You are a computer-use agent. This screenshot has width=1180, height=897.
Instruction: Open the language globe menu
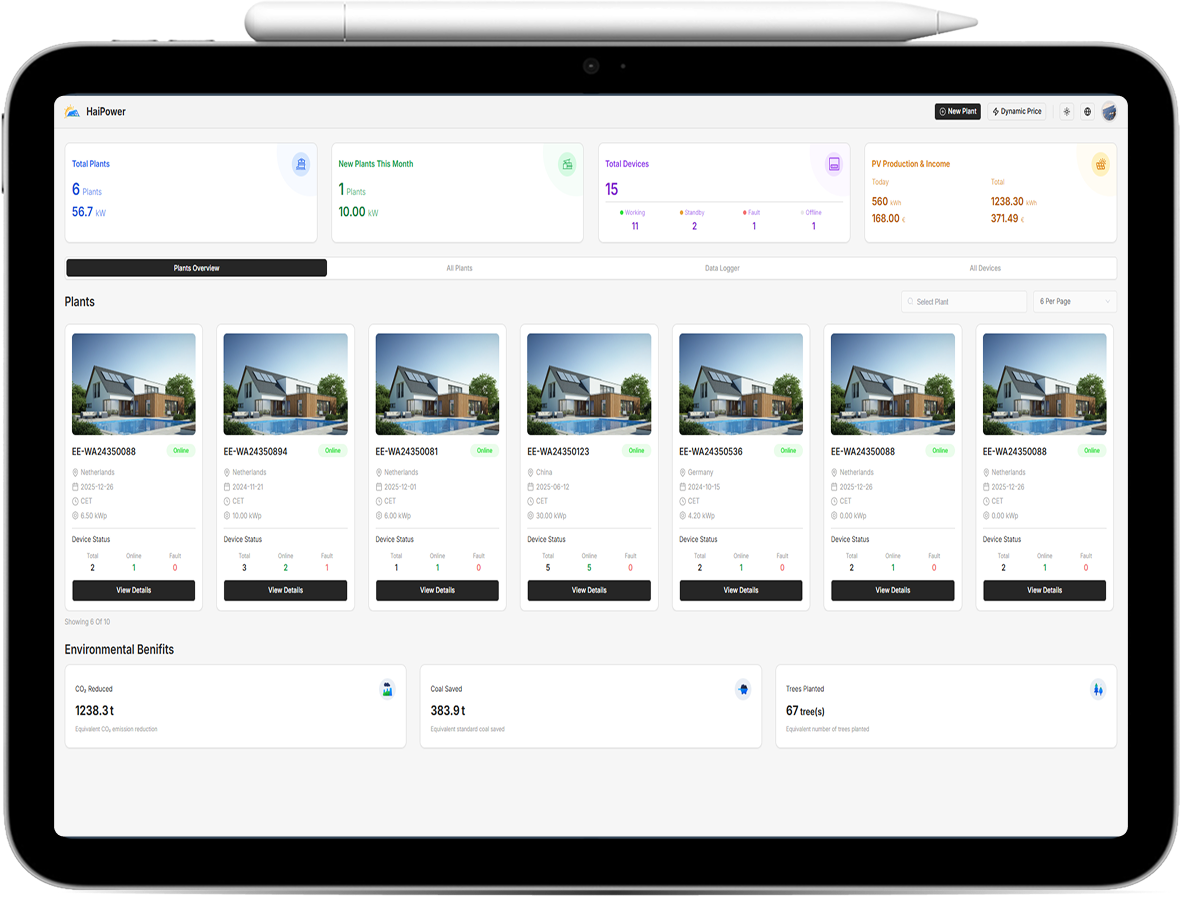(1087, 112)
